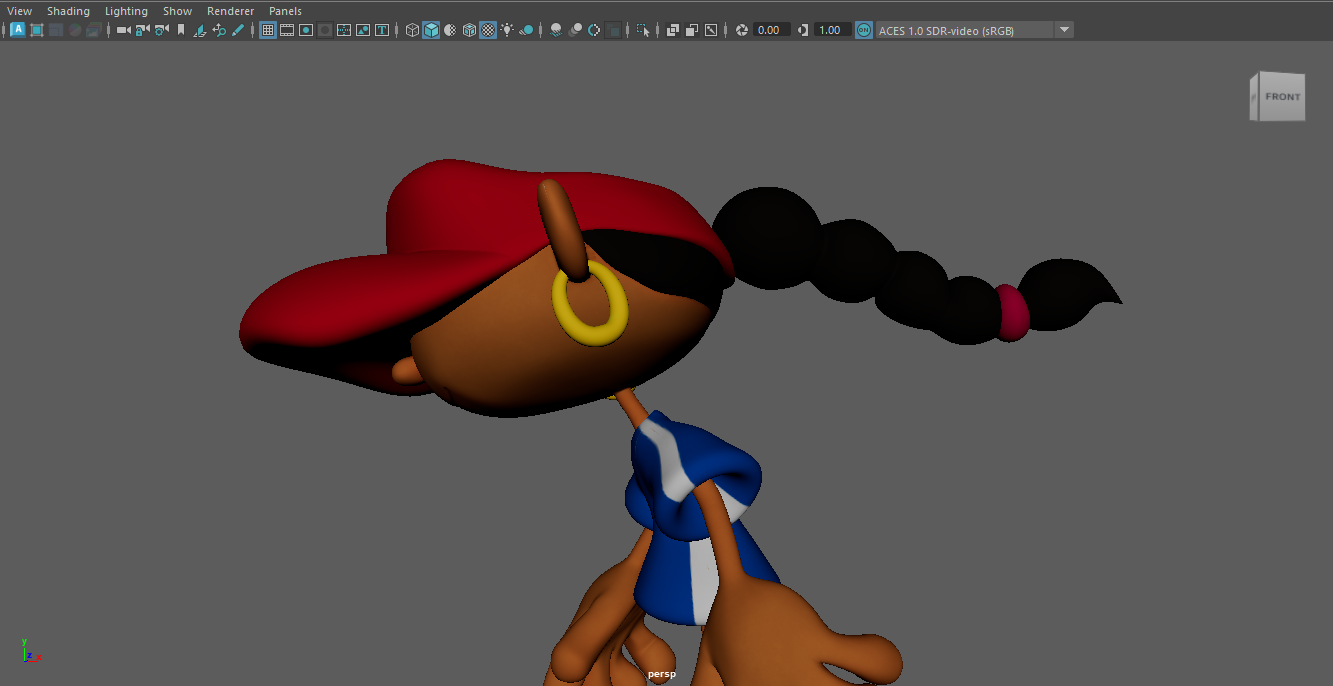Toggle the View Transform ON button

pos(864,30)
